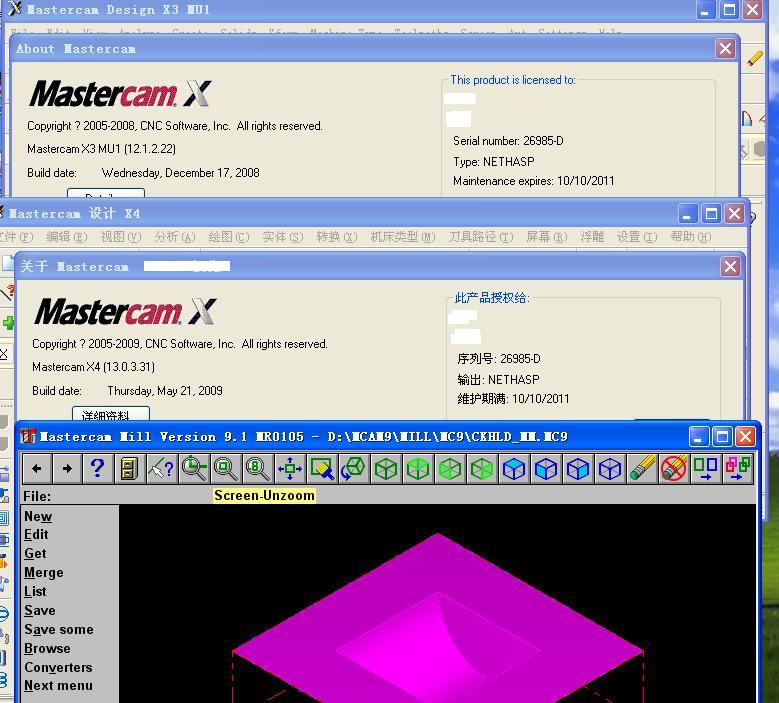This screenshot has width=779, height=703.
Task: Click the forward arrow in Mill toolbar
Action: [67, 469]
